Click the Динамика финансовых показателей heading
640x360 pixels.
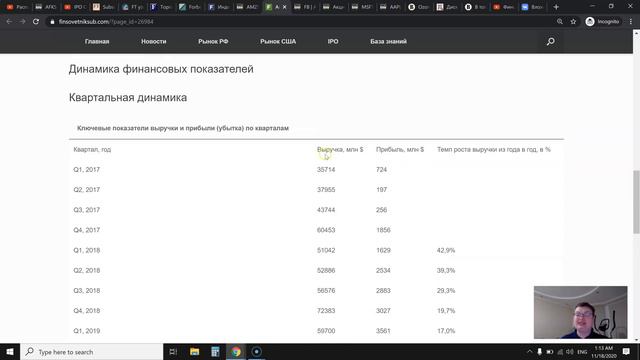[161, 69]
